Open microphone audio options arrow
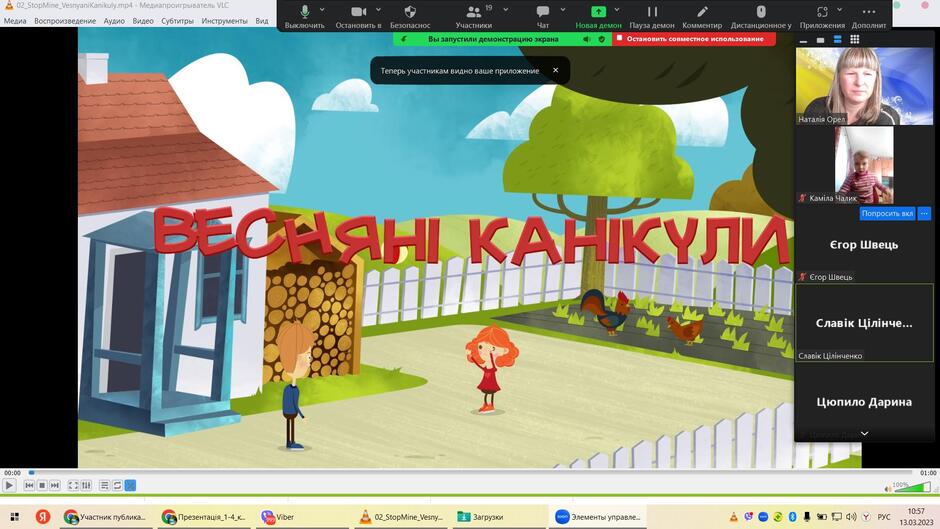940x529 pixels. point(323,10)
